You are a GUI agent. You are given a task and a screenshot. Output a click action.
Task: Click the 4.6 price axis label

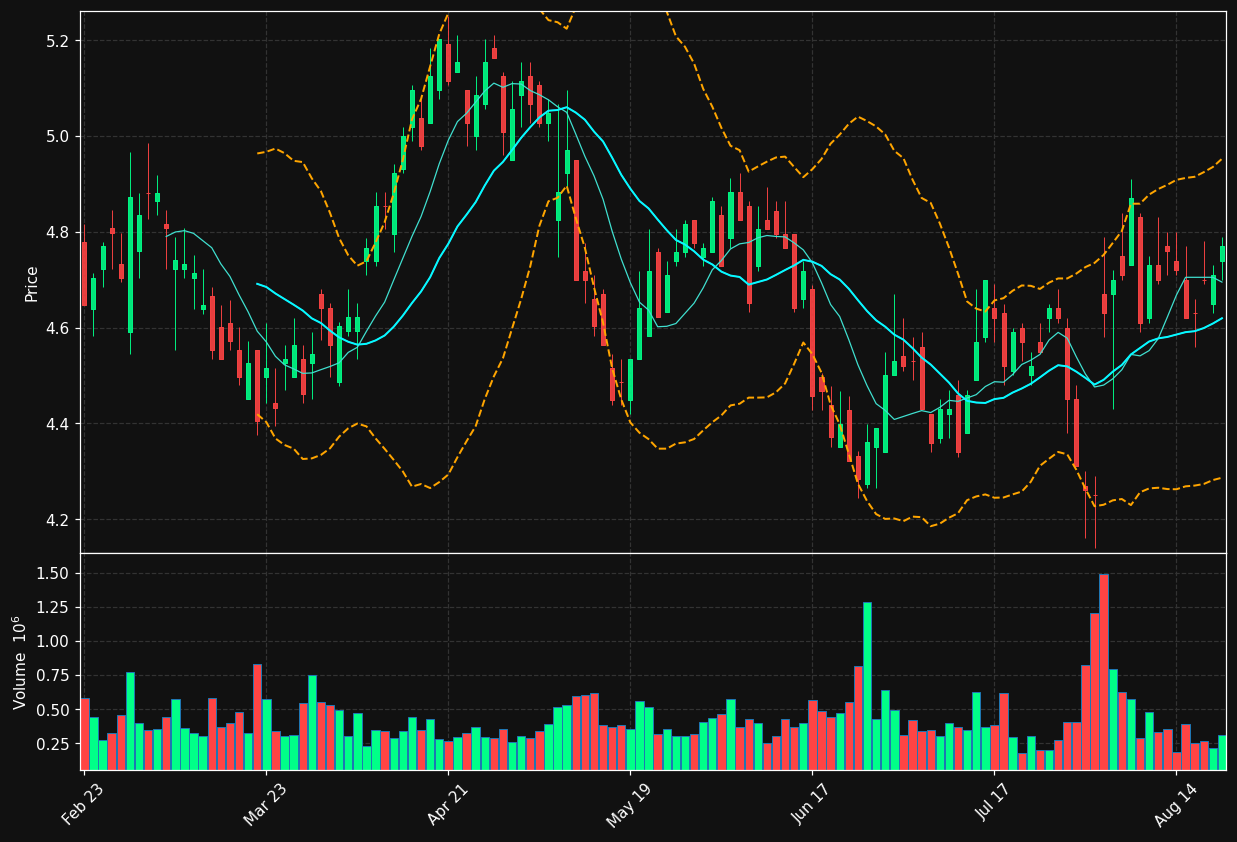click(56, 329)
